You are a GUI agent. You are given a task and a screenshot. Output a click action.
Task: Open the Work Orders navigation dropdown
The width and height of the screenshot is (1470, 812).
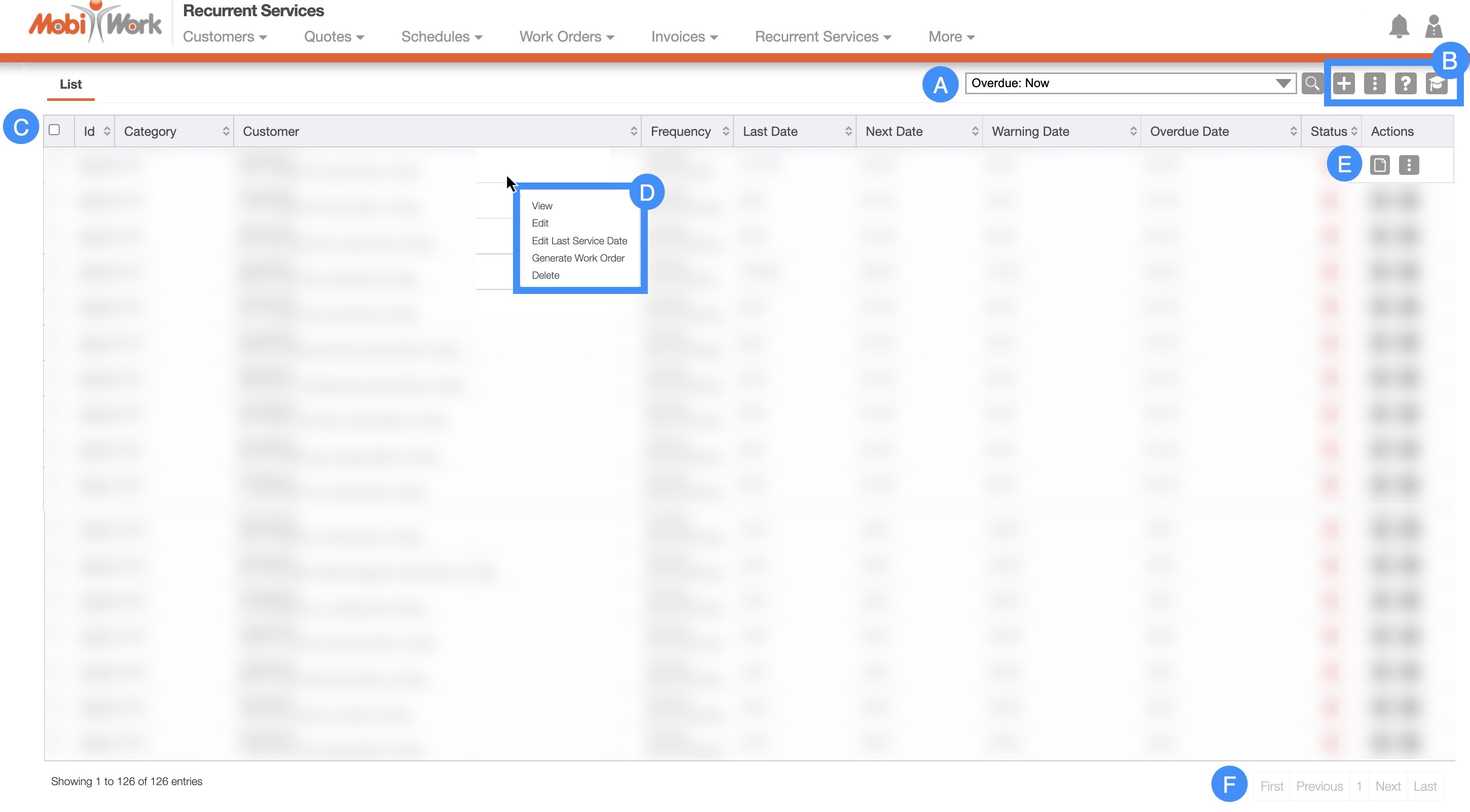[566, 36]
